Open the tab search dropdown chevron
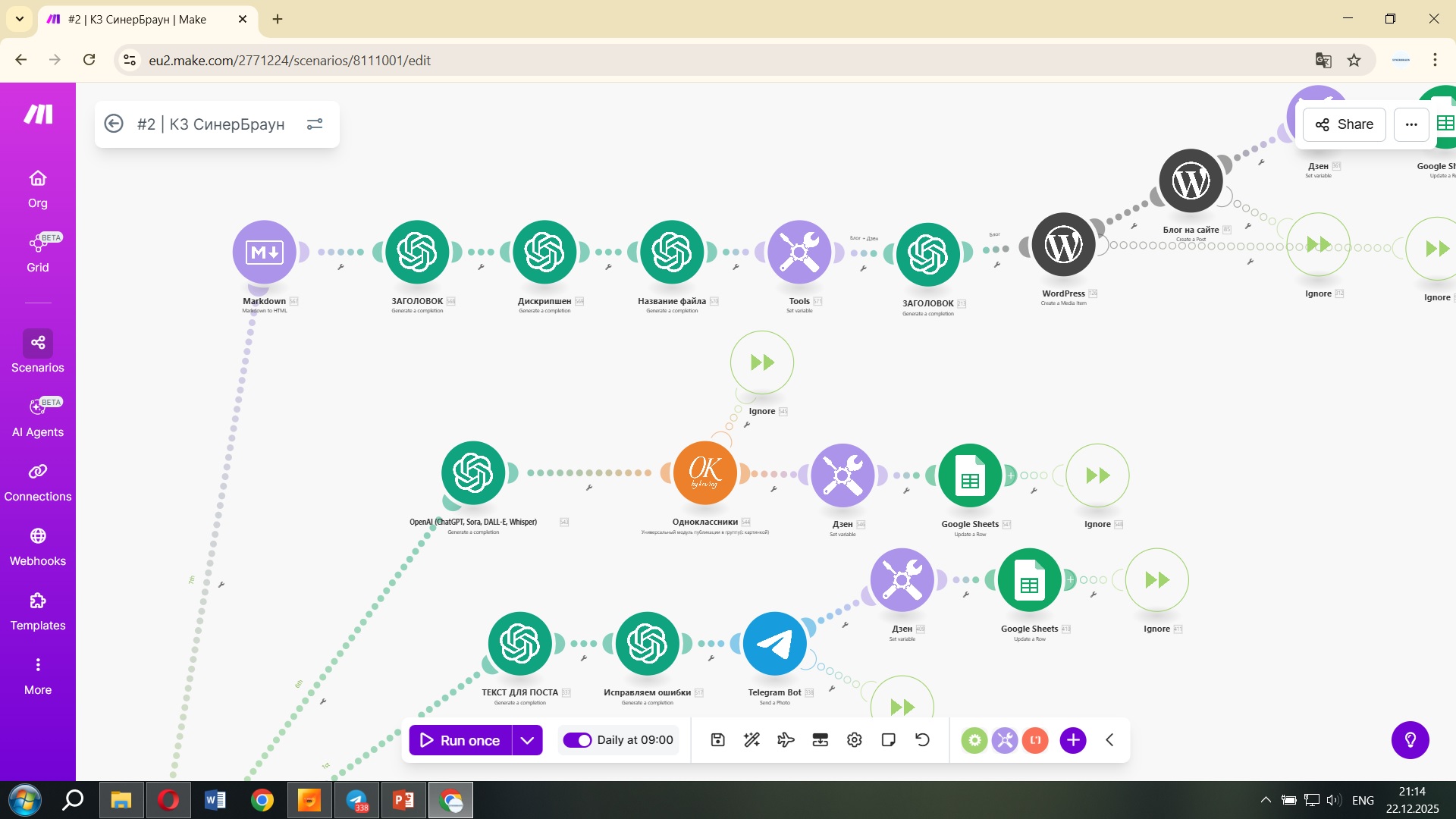The width and height of the screenshot is (1456, 819). (20, 19)
